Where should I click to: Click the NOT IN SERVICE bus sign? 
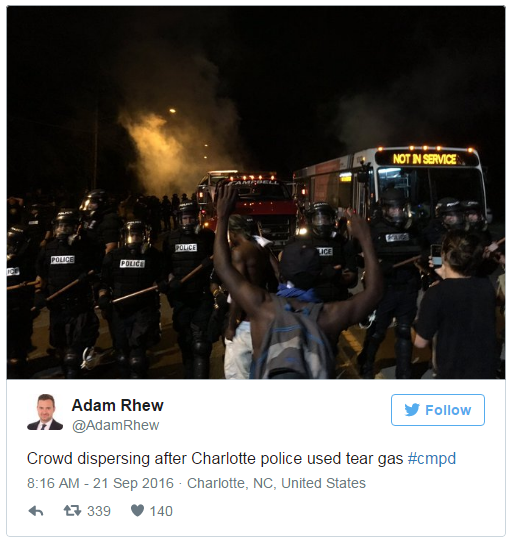point(424,159)
